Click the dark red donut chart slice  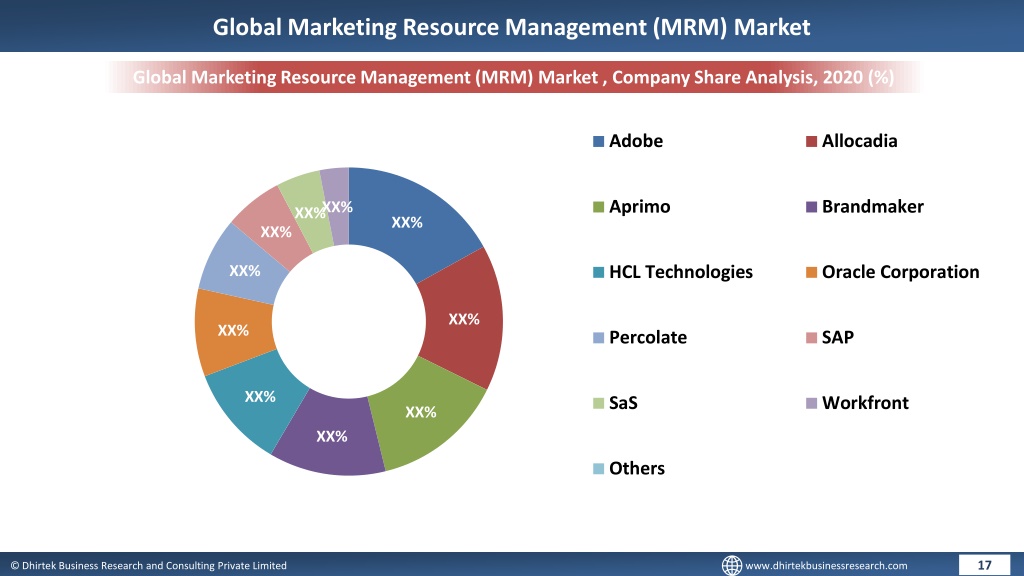pyautogui.click(x=464, y=319)
